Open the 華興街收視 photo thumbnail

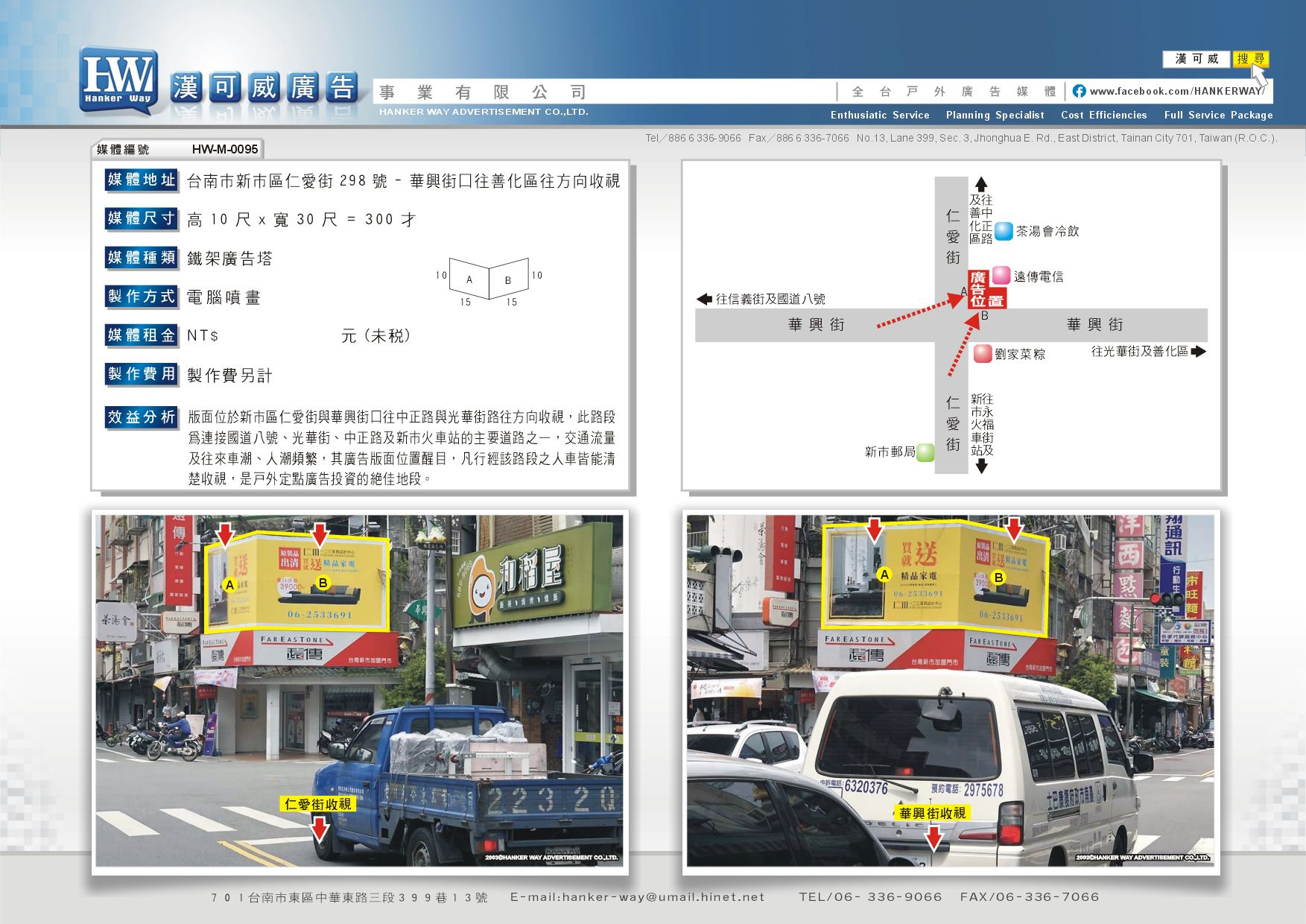(951, 691)
